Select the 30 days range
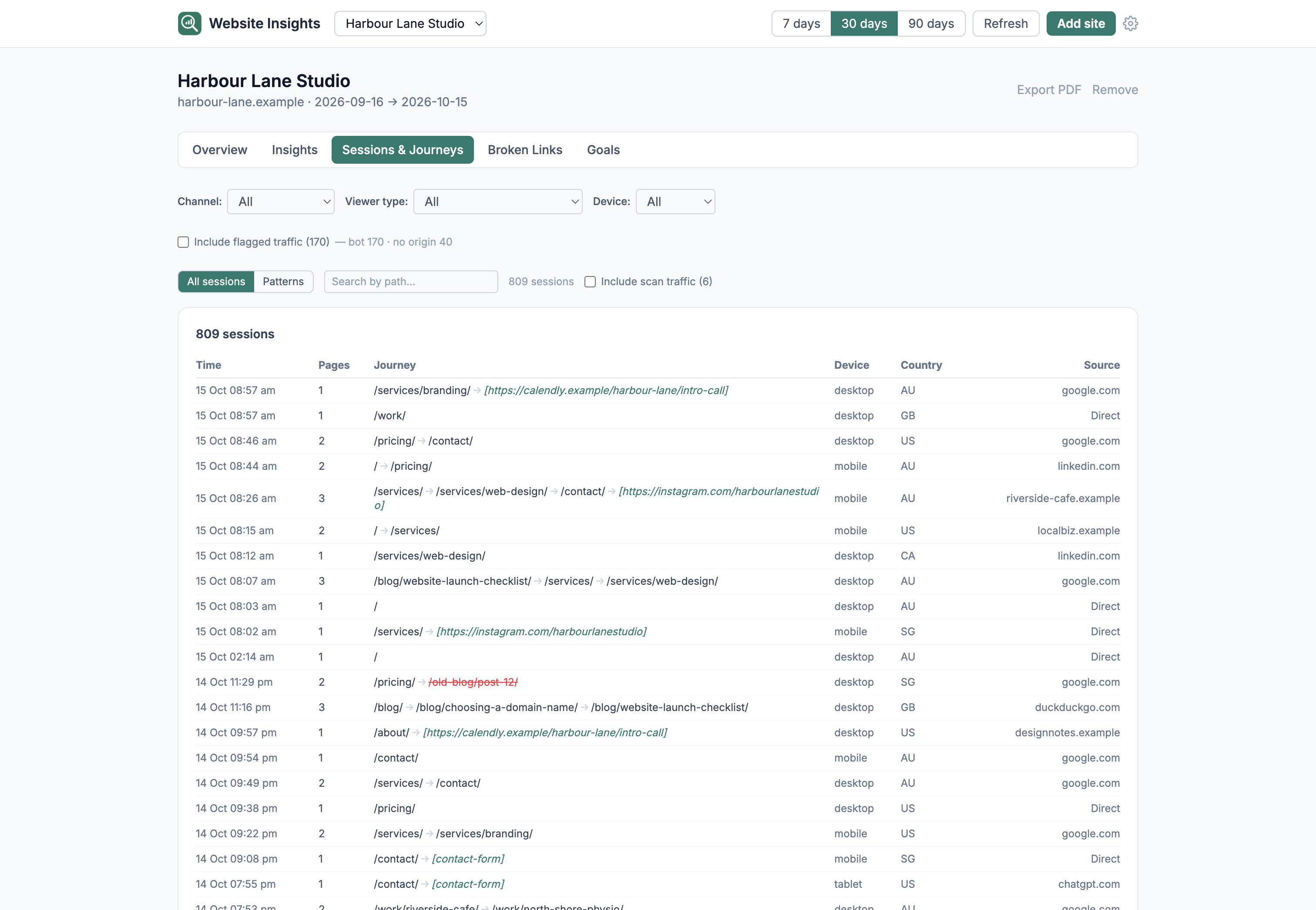 [863, 24]
